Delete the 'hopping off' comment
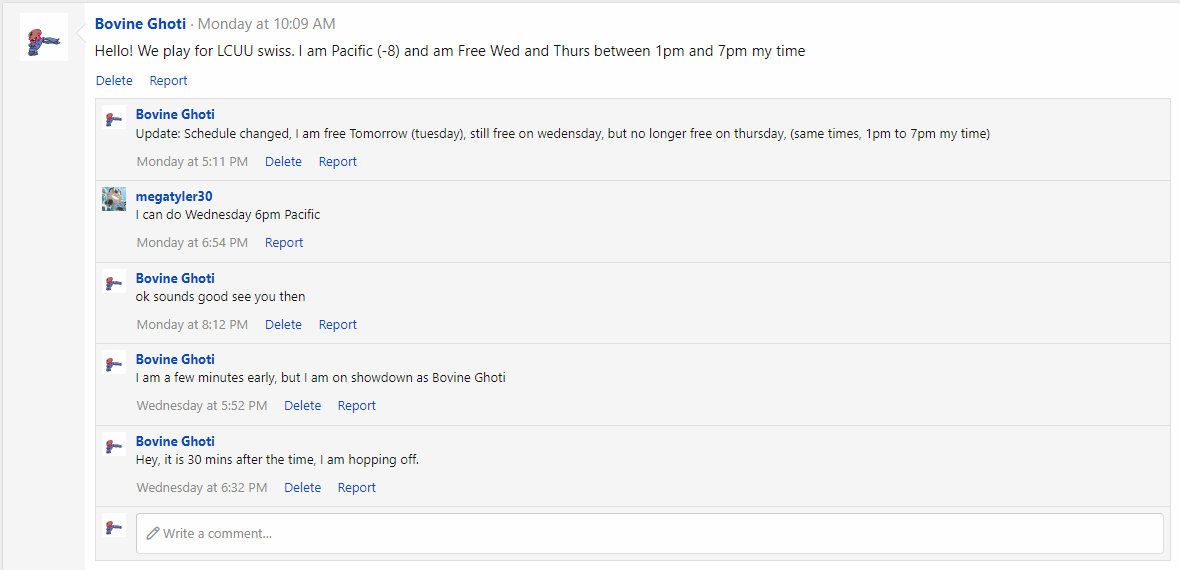This screenshot has width=1180, height=570. [303, 487]
